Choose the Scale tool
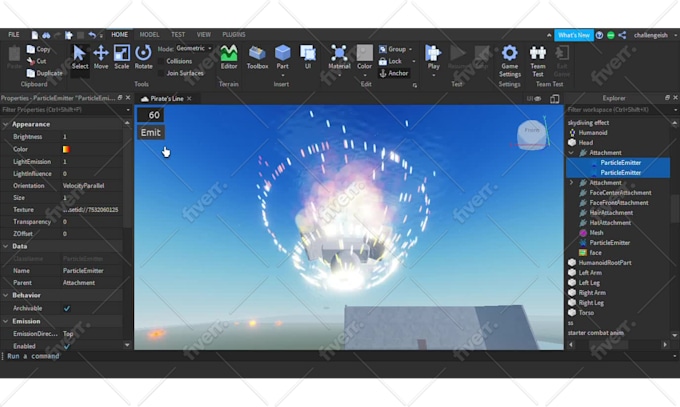 click(x=121, y=57)
